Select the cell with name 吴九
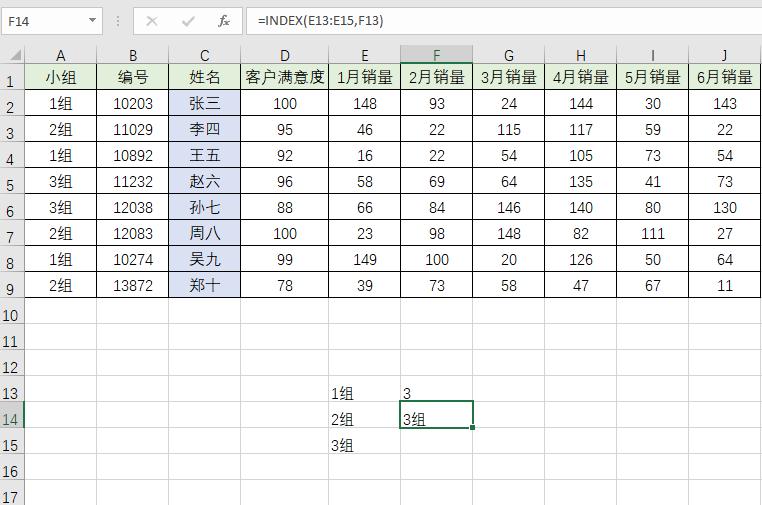Screen dimensions: 762x505 coord(205,259)
